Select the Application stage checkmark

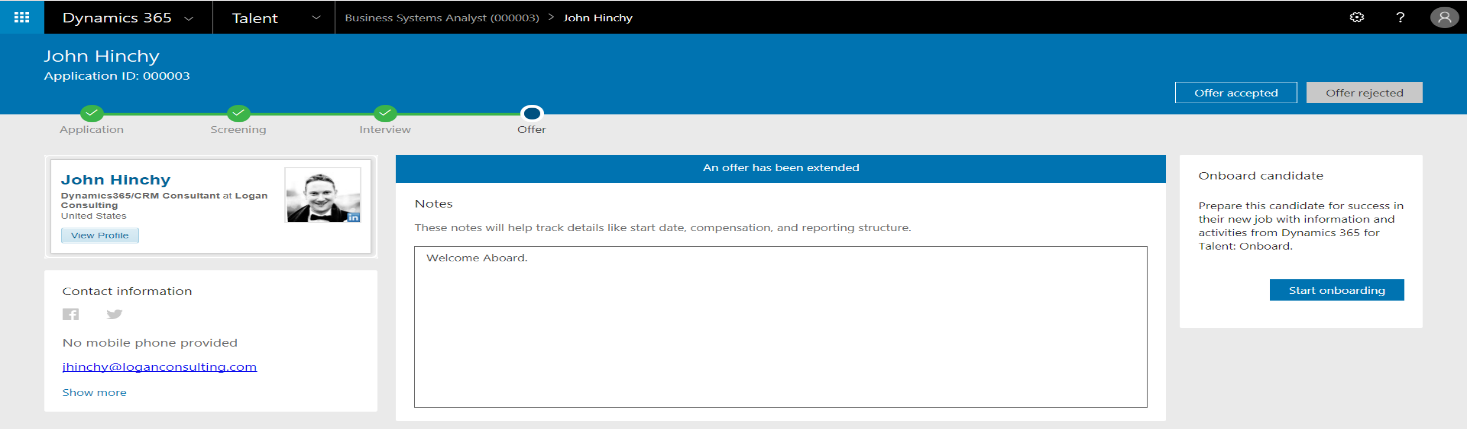point(91,113)
